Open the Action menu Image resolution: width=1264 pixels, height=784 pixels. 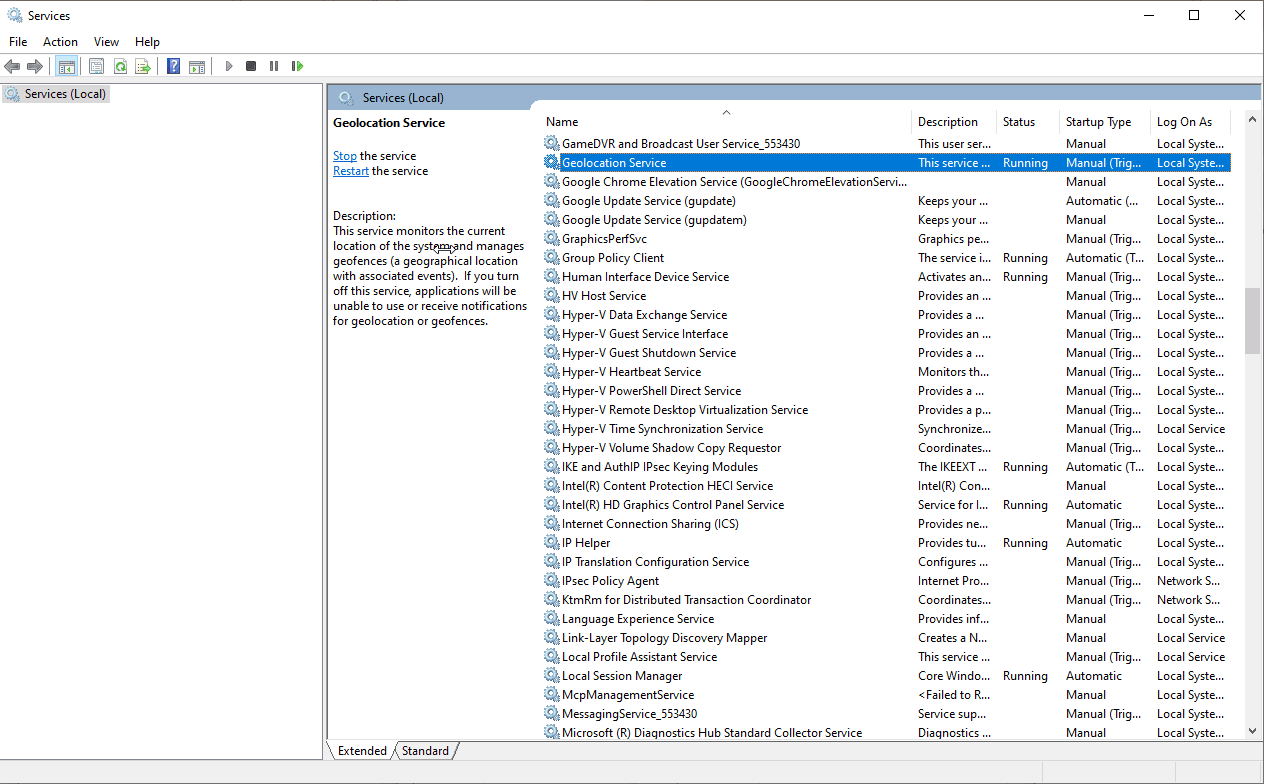click(x=60, y=42)
